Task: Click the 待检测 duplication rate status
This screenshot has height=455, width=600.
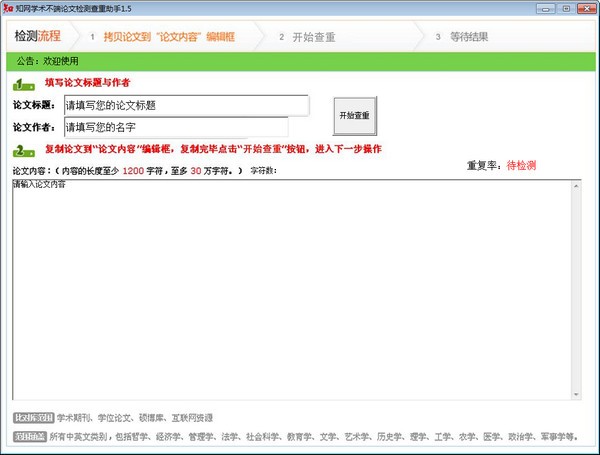Action: pyautogui.click(x=522, y=164)
